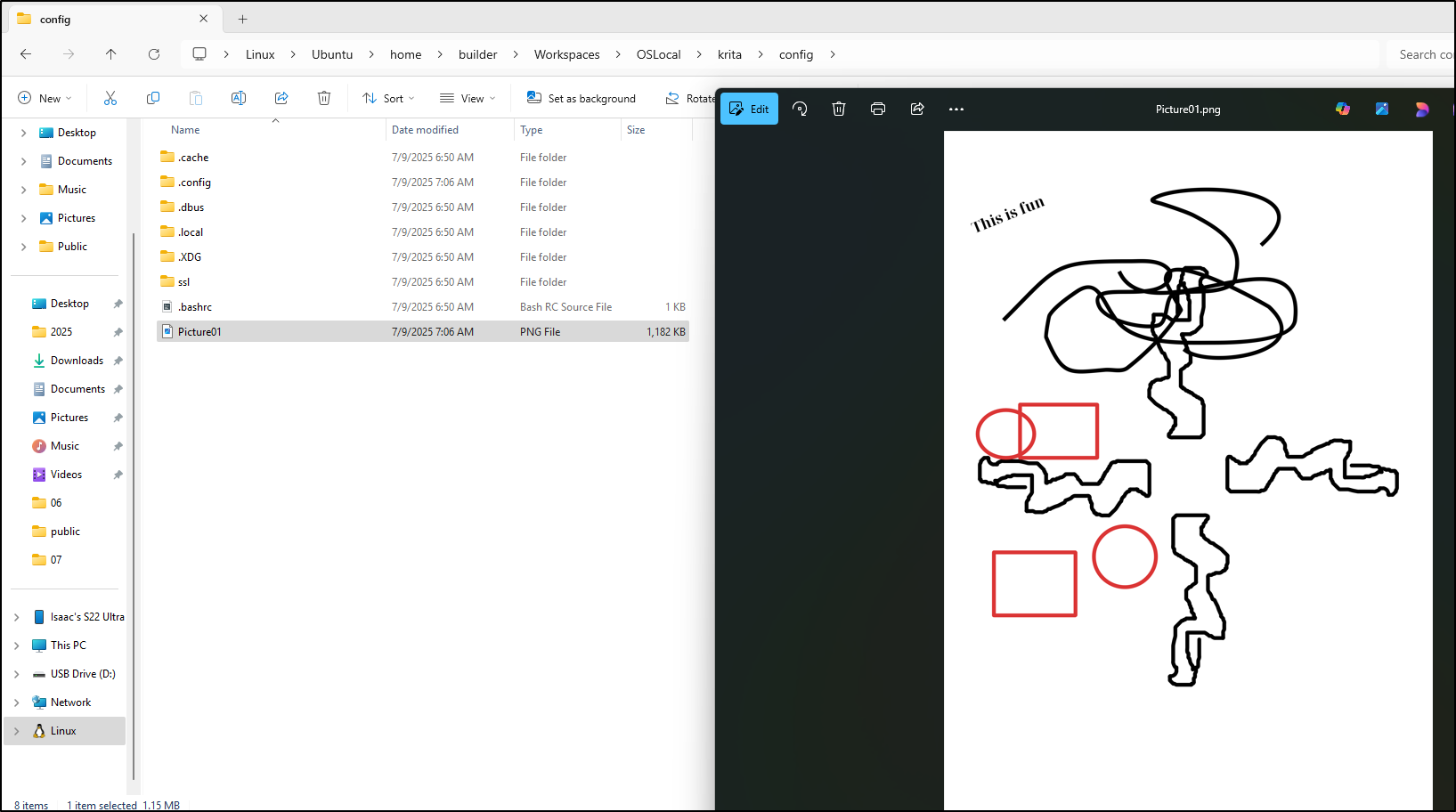Expand the This PC node
Viewport: 1456px width, 812px height.
(16, 646)
